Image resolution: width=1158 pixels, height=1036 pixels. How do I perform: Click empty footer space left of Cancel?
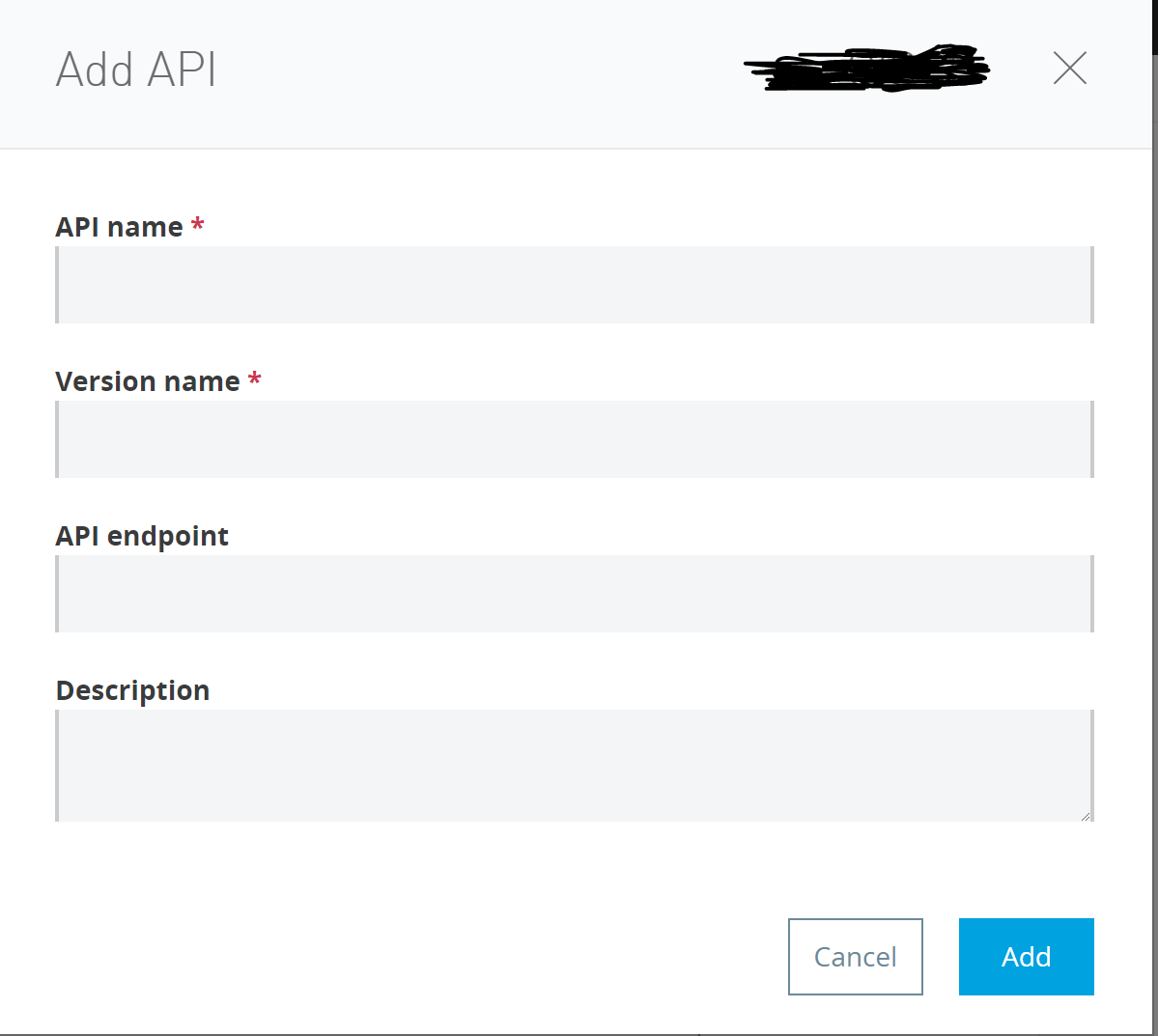415,956
